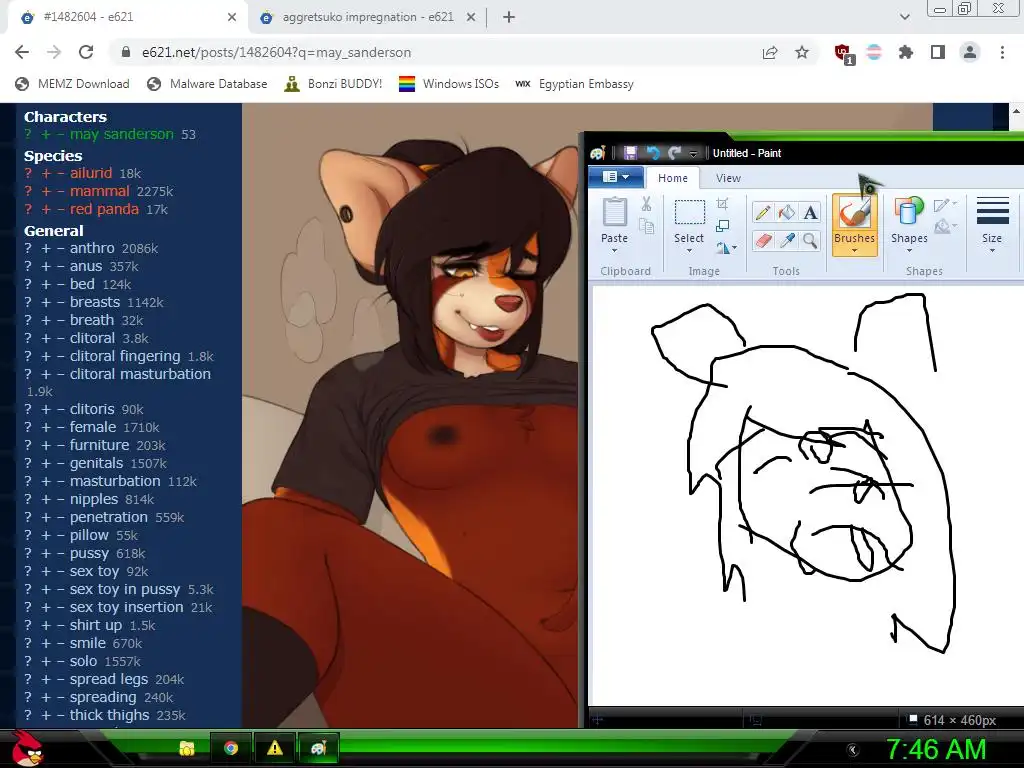Open the Paste dropdown arrow

click(615, 251)
